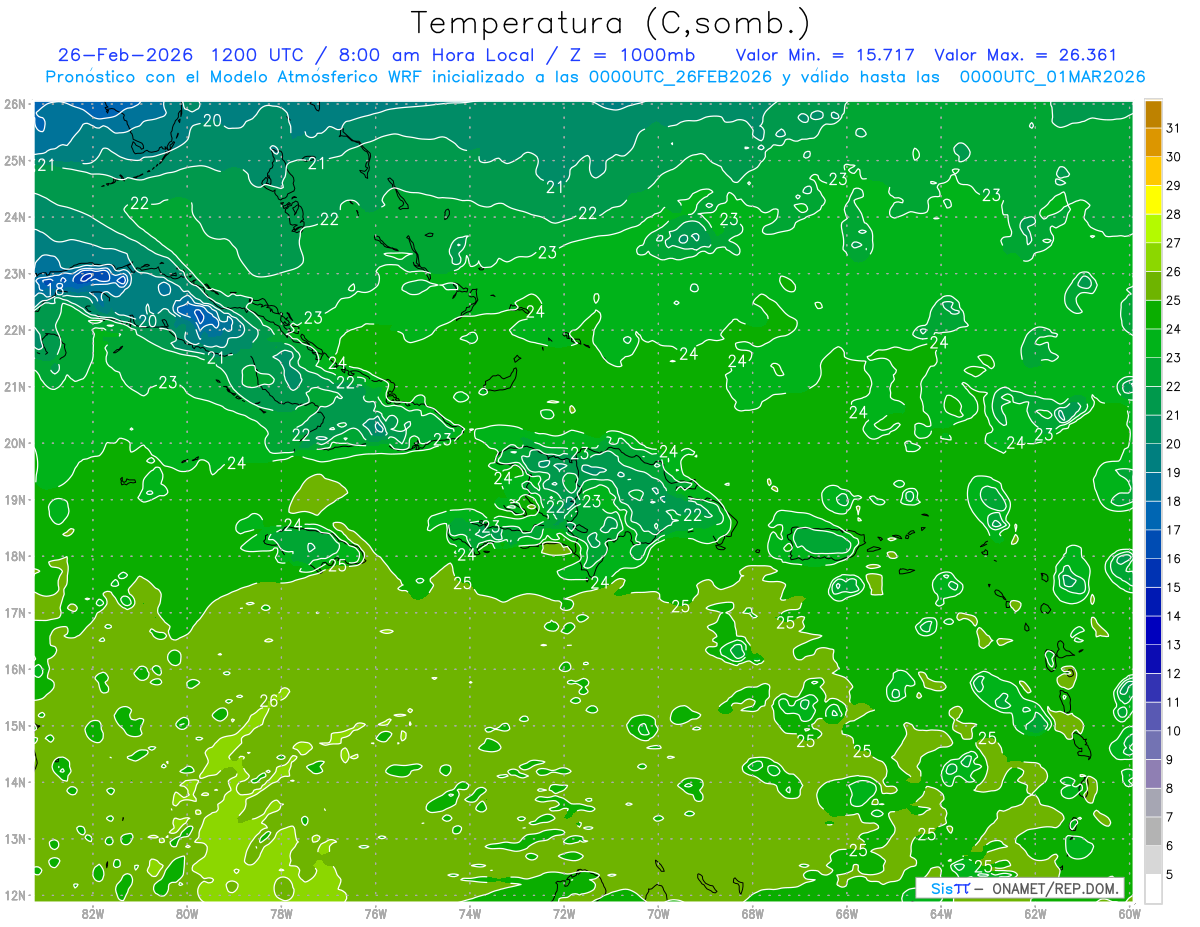Click the color scale label 31
The width and height of the screenshot is (1200, 927).
click(1173, 128)
